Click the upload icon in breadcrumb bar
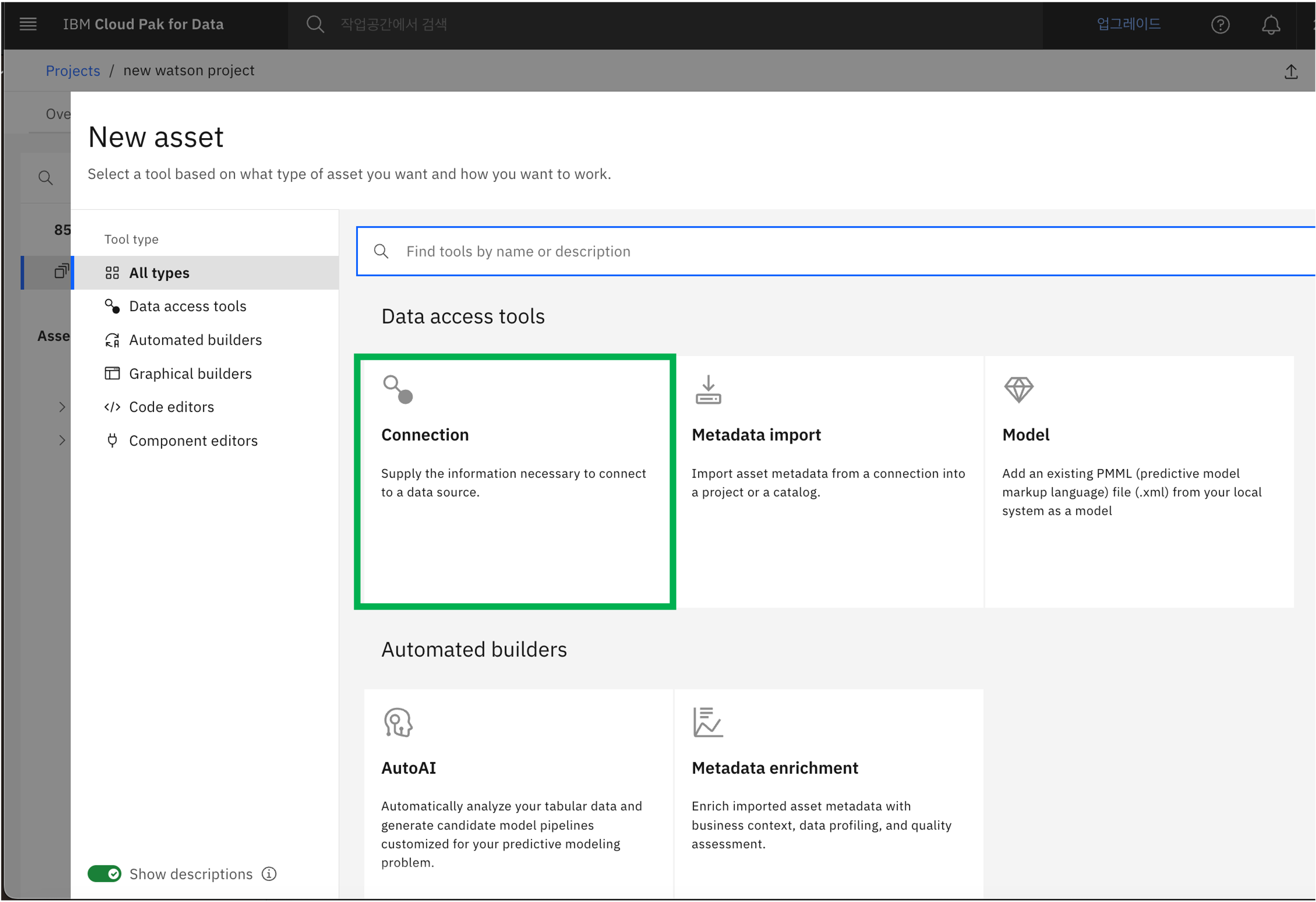1316x902 pixels. click(1291, 72)
